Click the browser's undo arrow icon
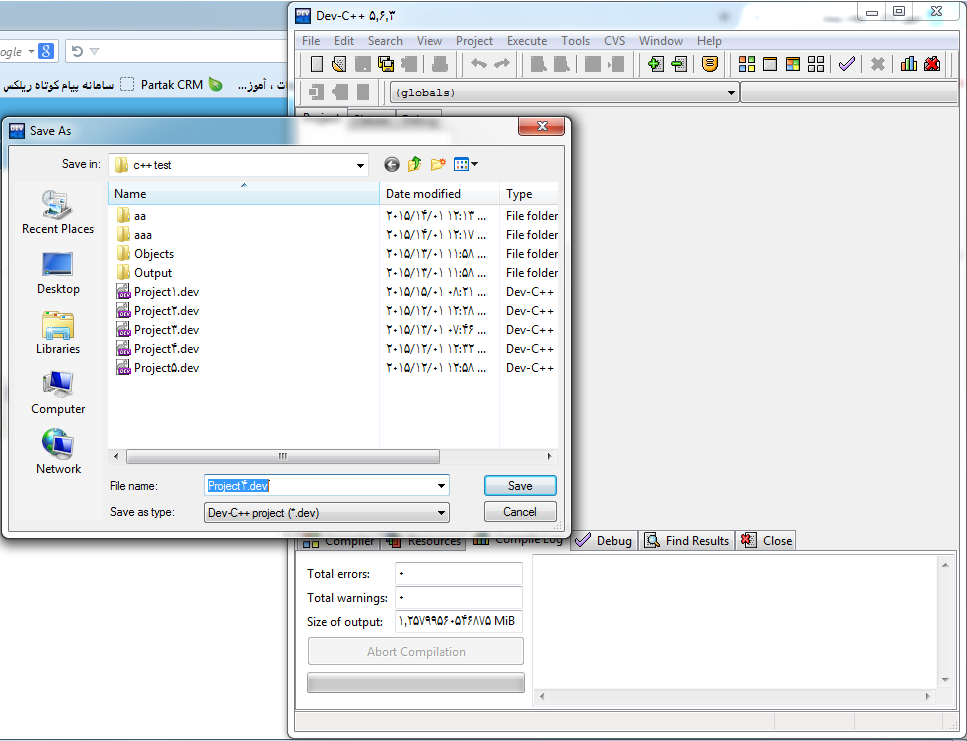 (77, 51)
